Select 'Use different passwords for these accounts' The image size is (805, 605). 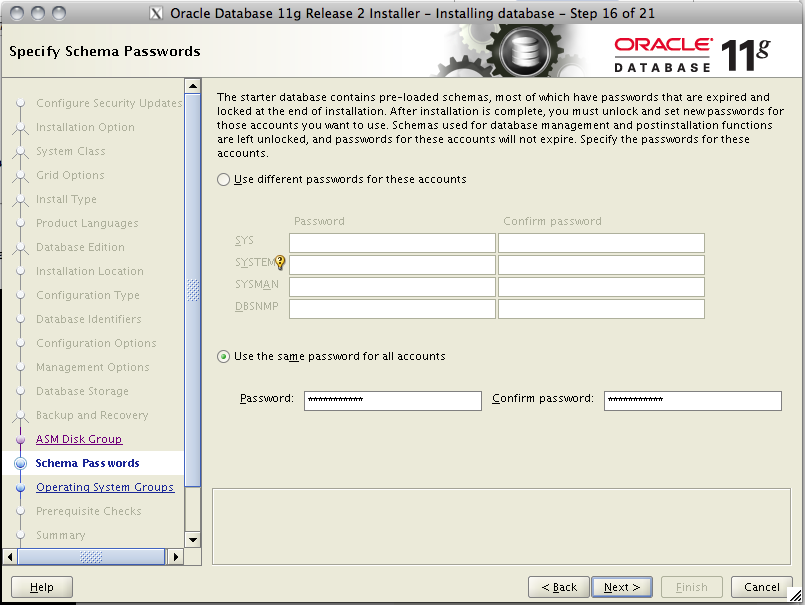[223, 180]
